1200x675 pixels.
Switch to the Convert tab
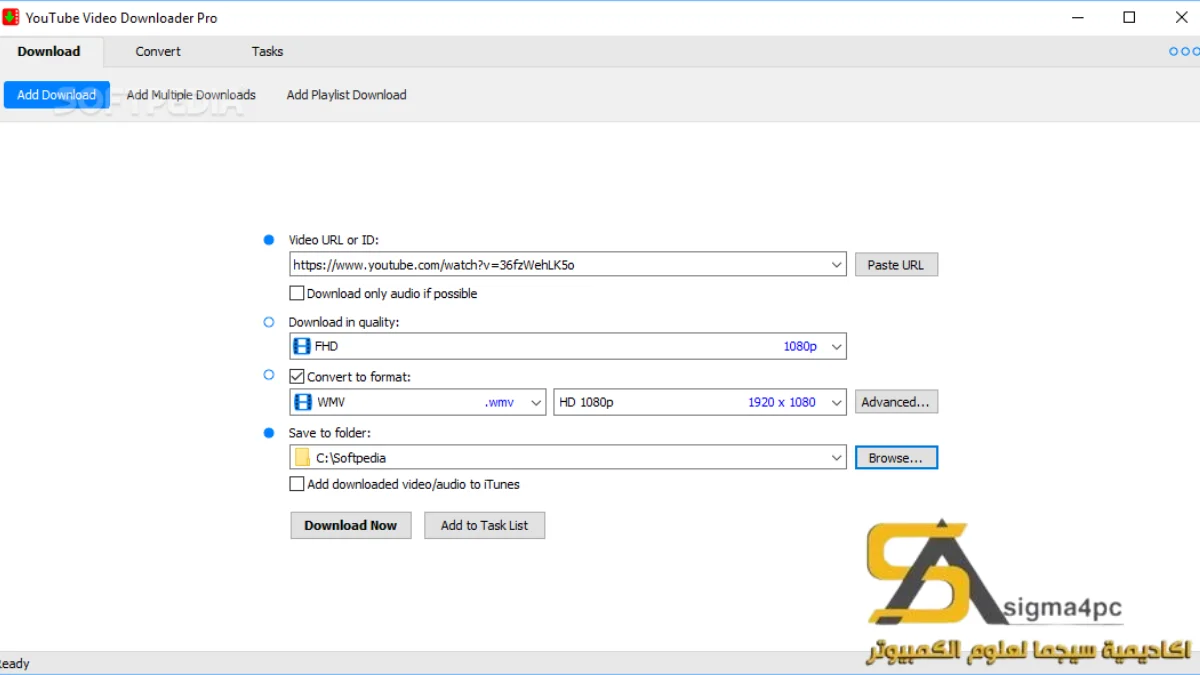[x=158, y=51]
